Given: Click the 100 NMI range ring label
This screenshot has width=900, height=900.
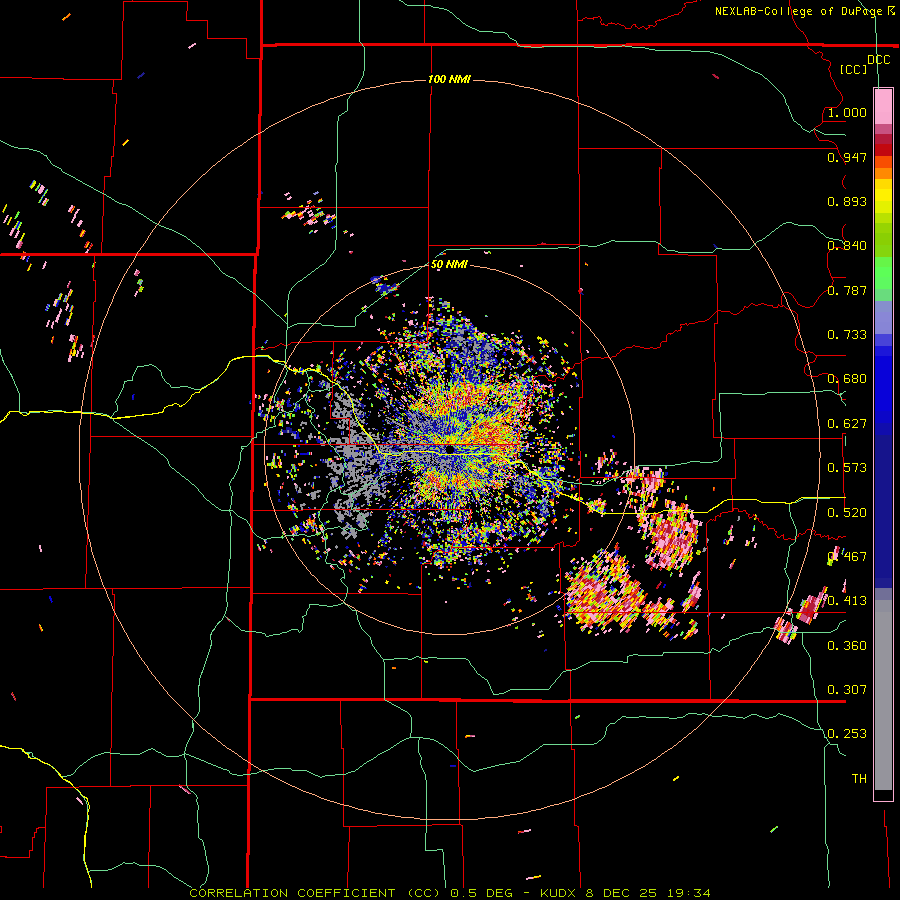Looking at the screenshot, I should [449, 79].
